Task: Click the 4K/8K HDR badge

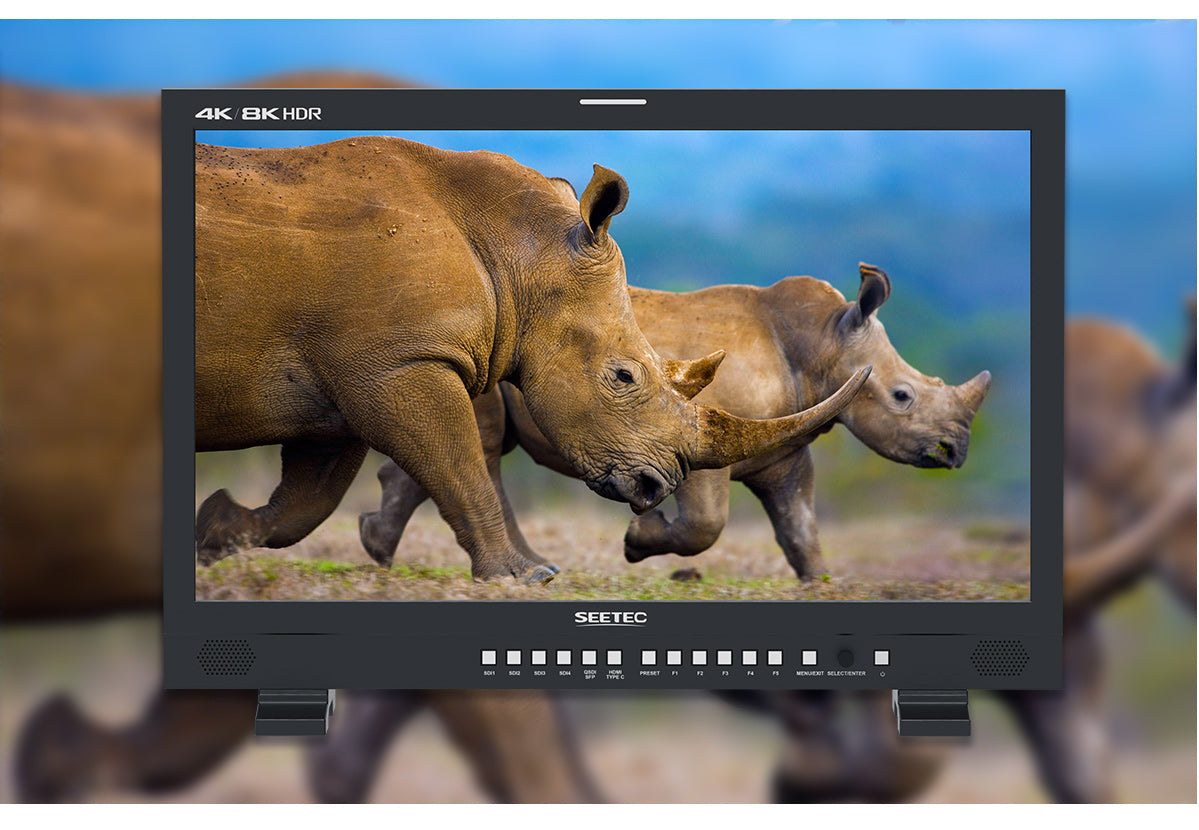Action: click(x=258, y=114)
